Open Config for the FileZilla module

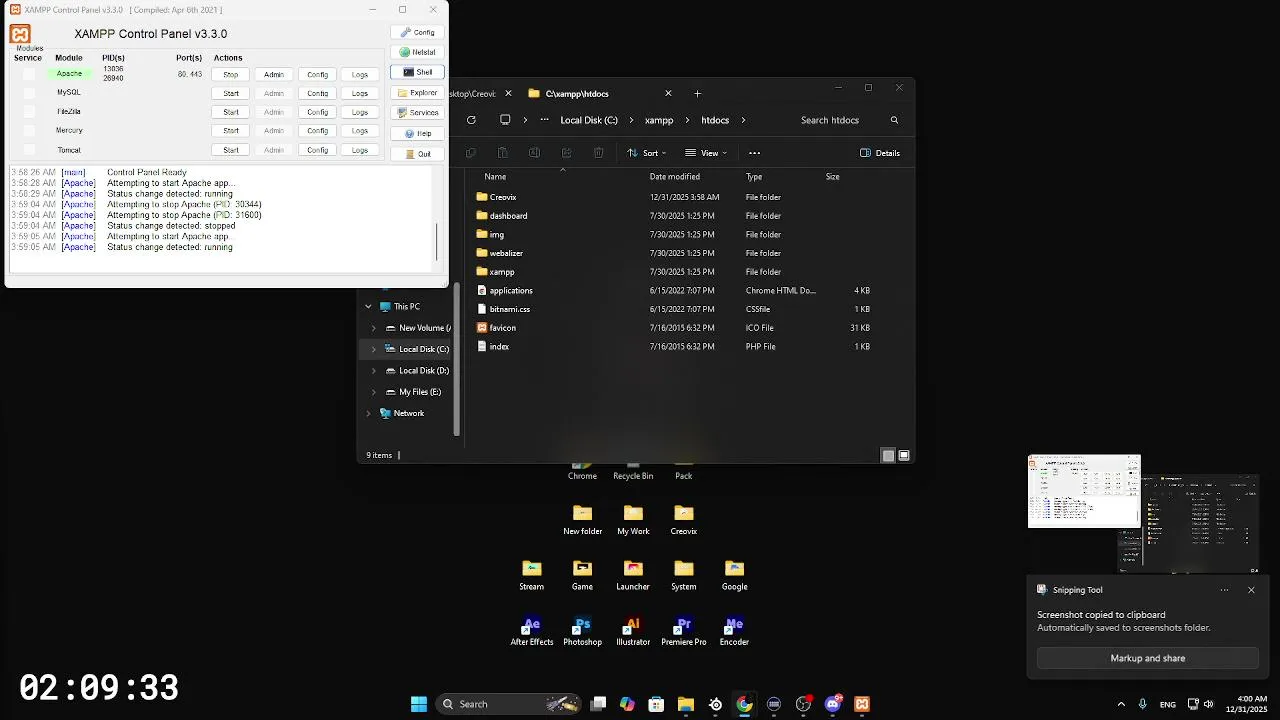[x=317, y=112]
